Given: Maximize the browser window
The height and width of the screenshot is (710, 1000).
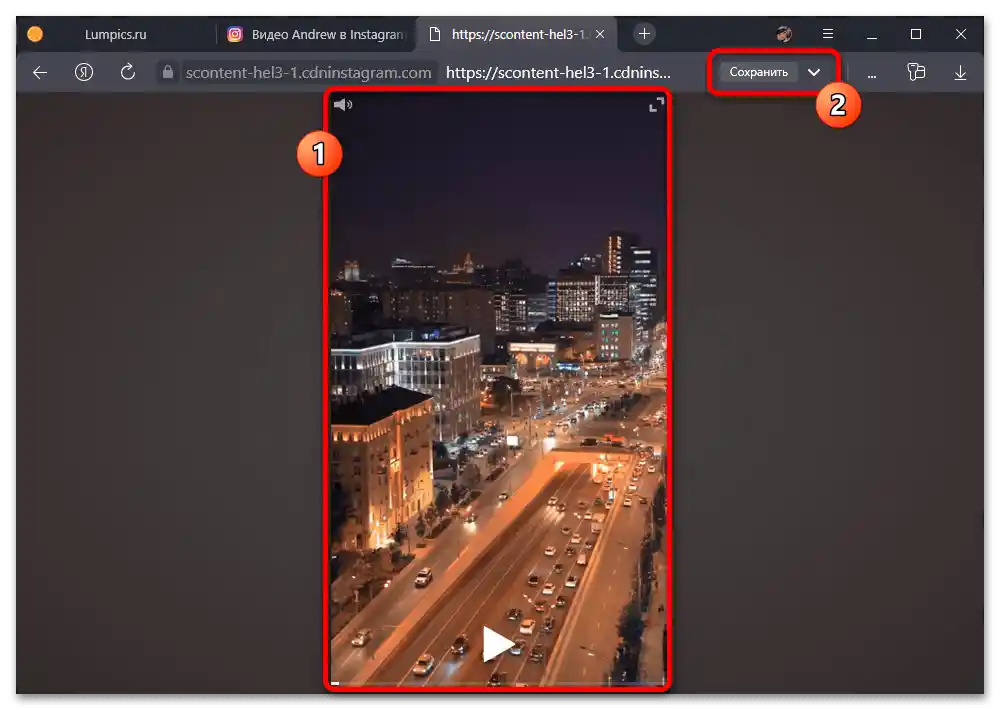Looking at the screenshot, I should click(916, 34).
